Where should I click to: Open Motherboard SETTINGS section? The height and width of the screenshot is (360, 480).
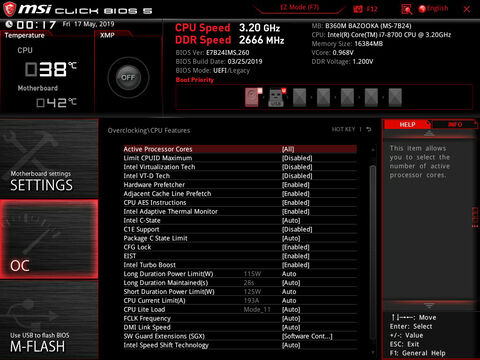click(x=49, y=159)
